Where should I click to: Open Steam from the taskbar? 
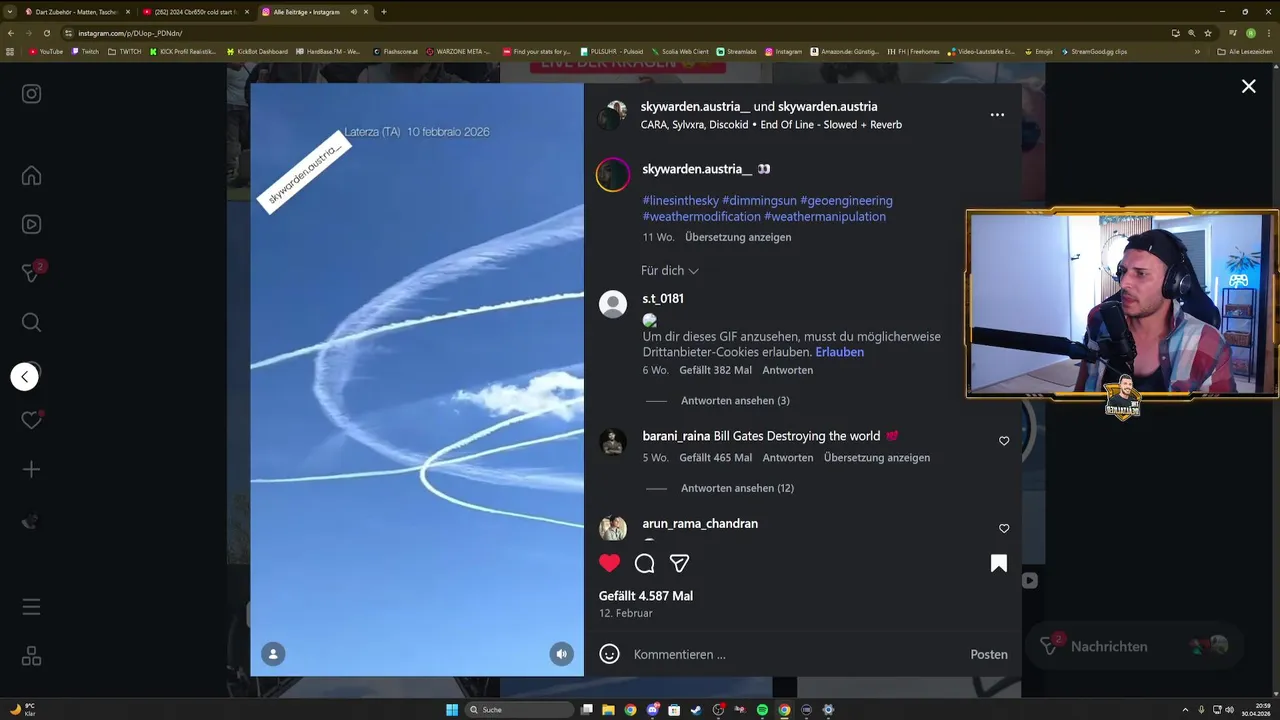tap(696, 710)
